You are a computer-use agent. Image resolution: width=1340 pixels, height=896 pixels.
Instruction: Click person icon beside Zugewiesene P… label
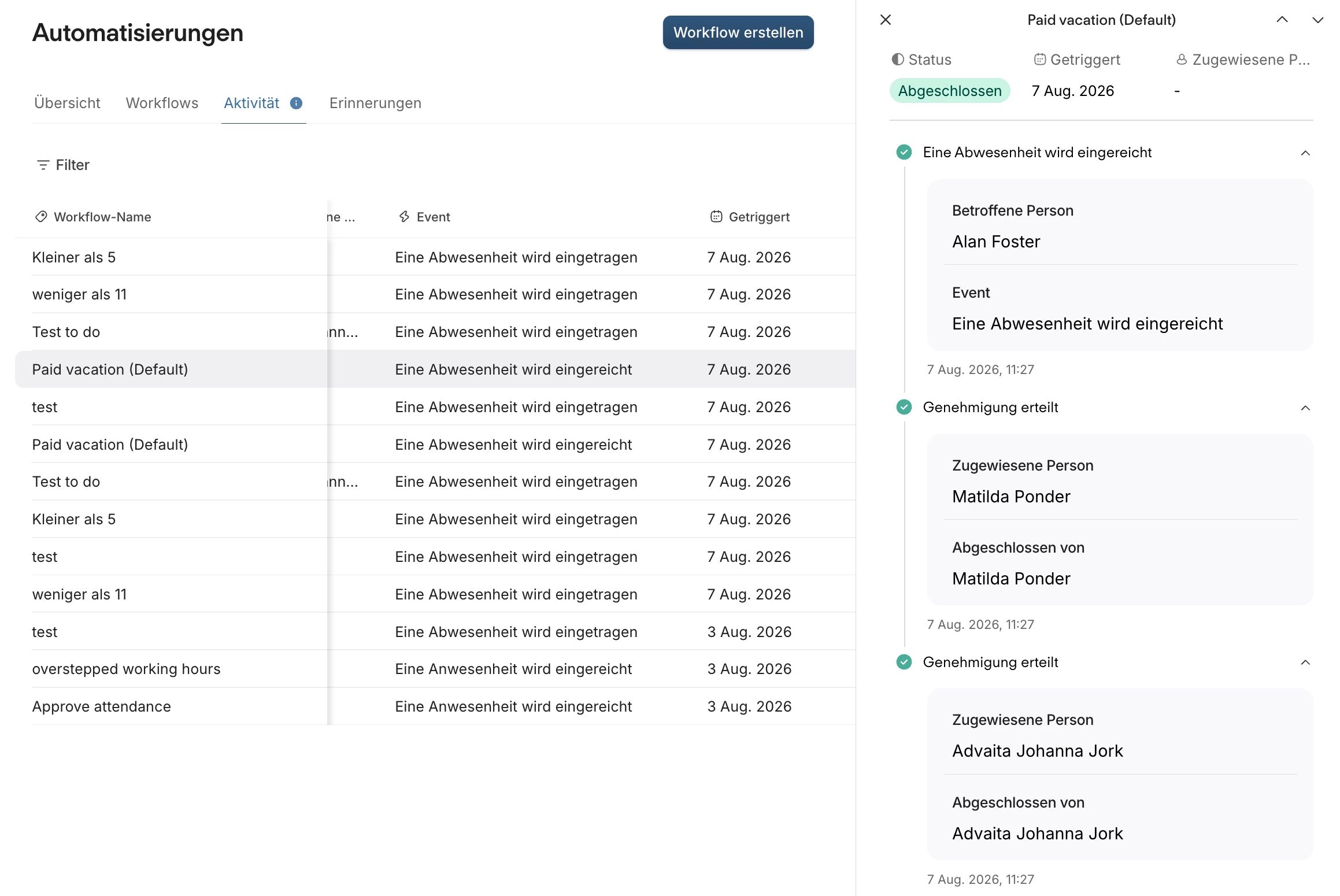pyautogui.click(x=1182, y=60)
